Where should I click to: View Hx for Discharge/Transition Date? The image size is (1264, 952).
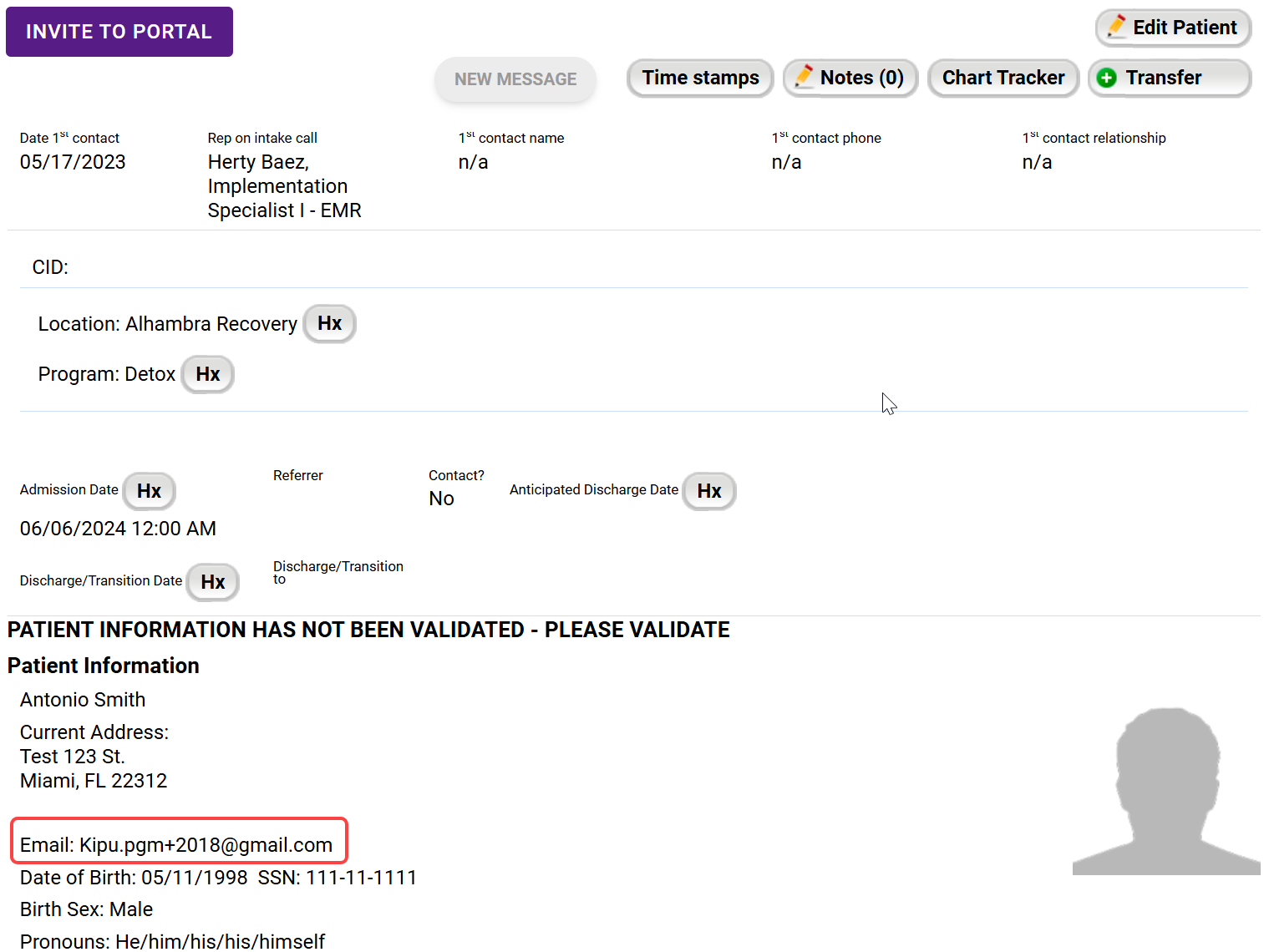click(212, 582)
